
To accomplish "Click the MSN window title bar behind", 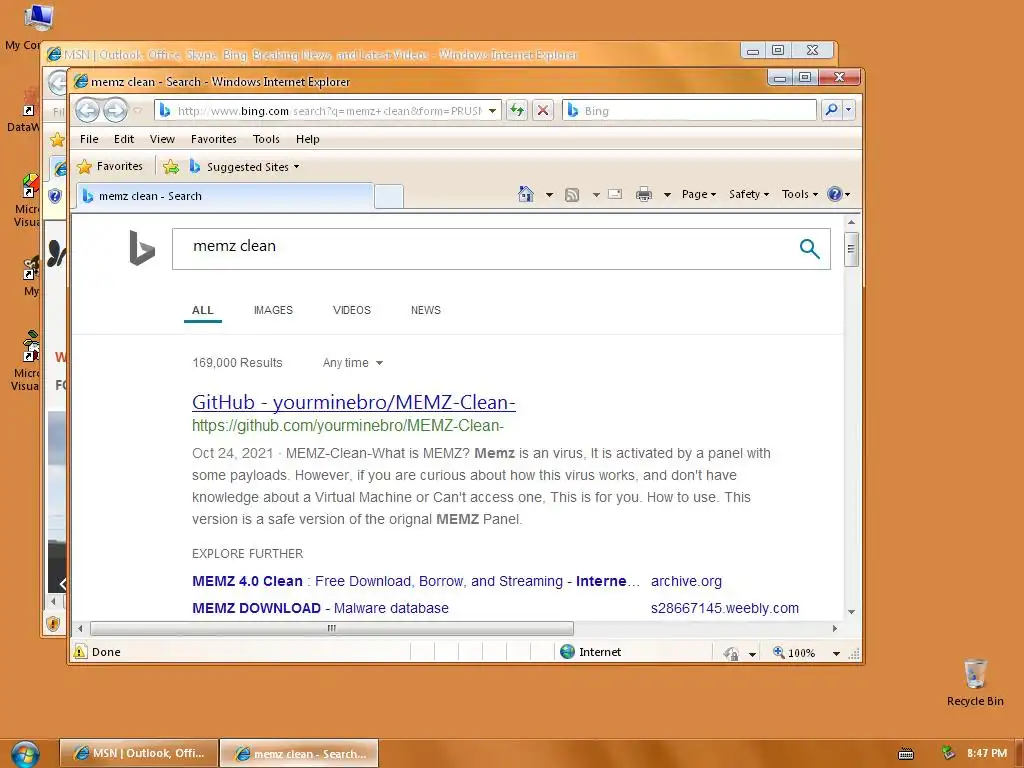I will (392, 54).
